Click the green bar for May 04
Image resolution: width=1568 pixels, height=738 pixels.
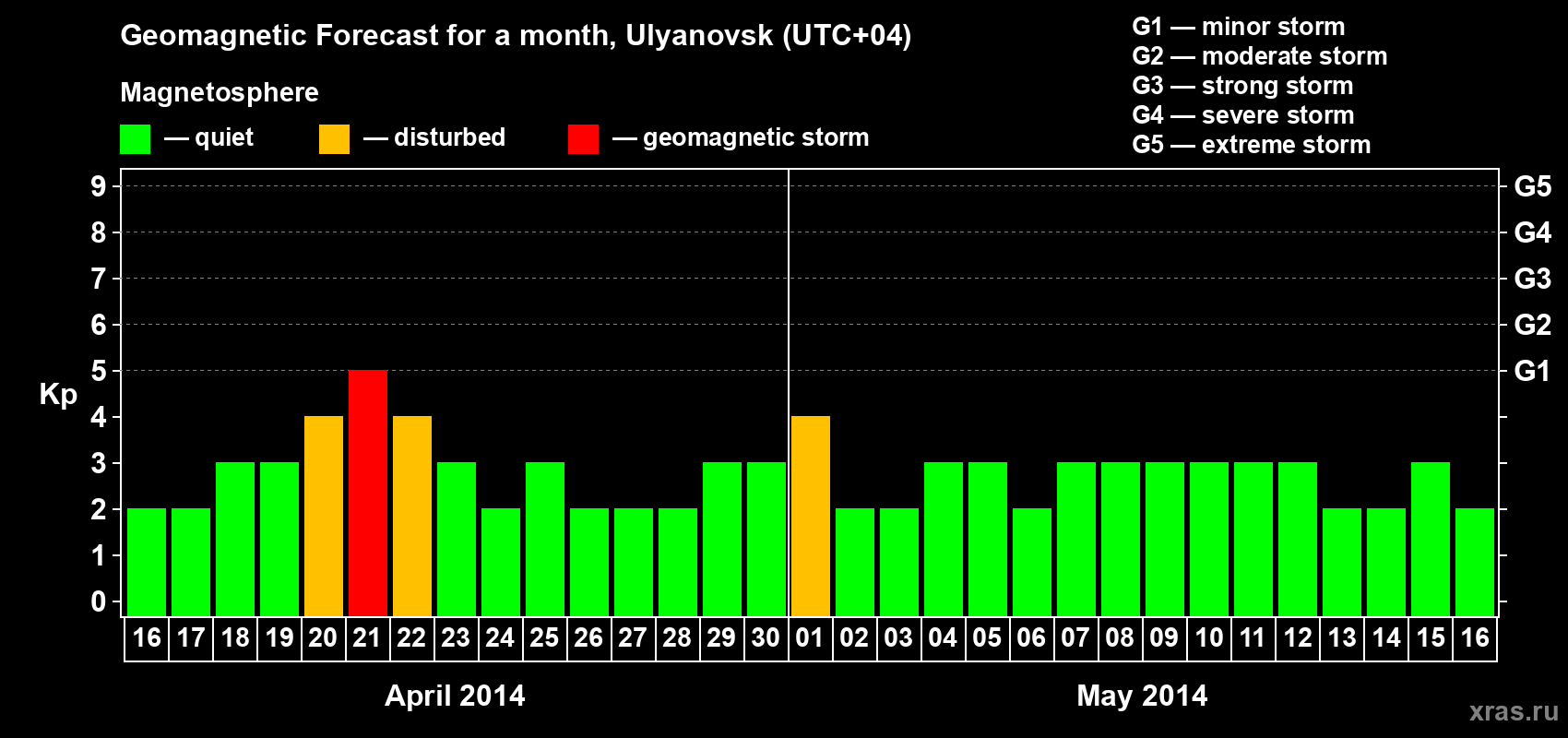pos(944,539)
